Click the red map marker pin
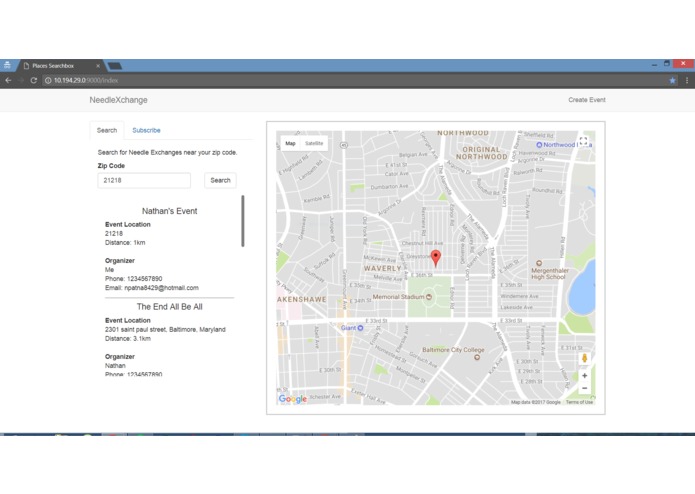Screen dimensions: 695x494 436,258
